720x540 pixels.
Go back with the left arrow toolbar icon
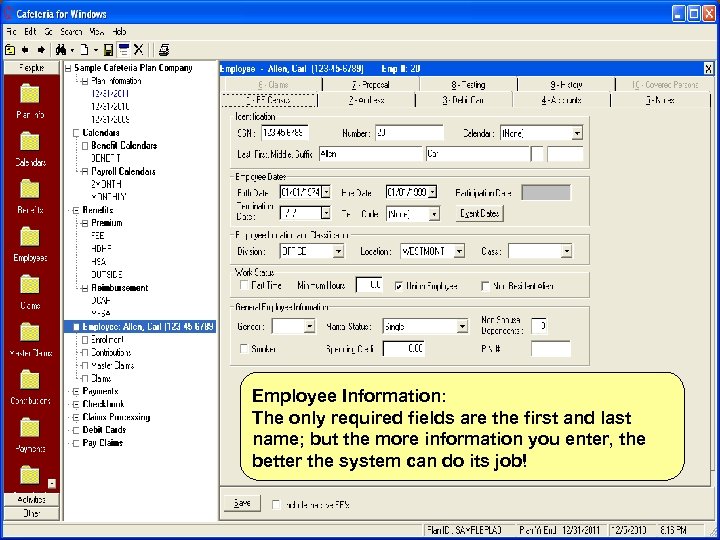[x=25, y=50]
